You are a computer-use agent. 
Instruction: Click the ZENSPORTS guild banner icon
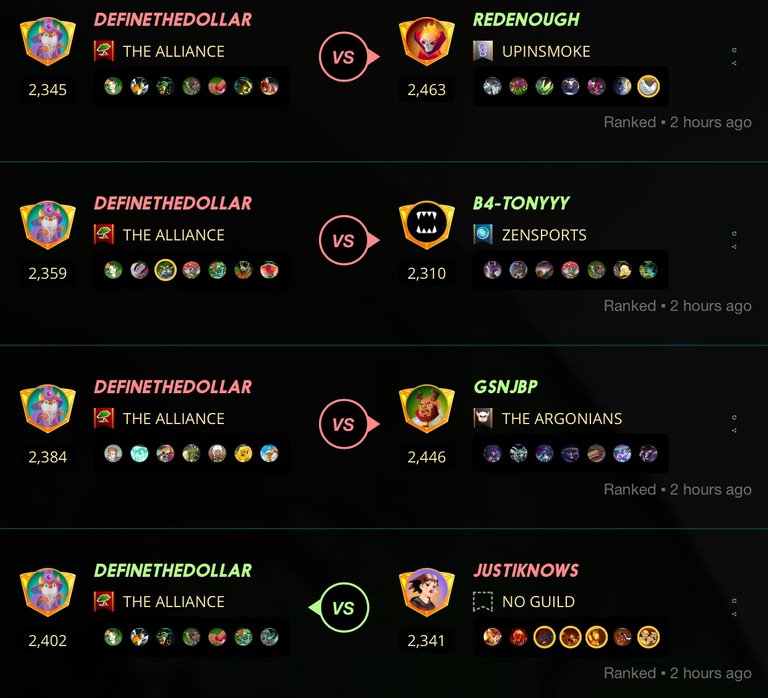(483, 235)
